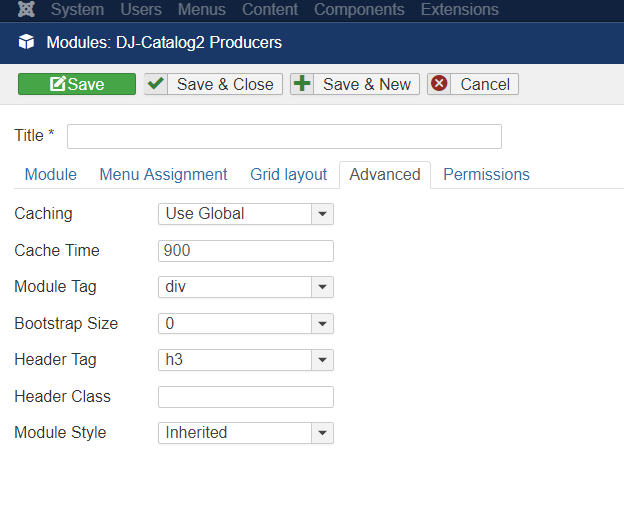Click the Joomla logo icon
The width and height of the screenshot is (624, 512).
tap(26, 9)
